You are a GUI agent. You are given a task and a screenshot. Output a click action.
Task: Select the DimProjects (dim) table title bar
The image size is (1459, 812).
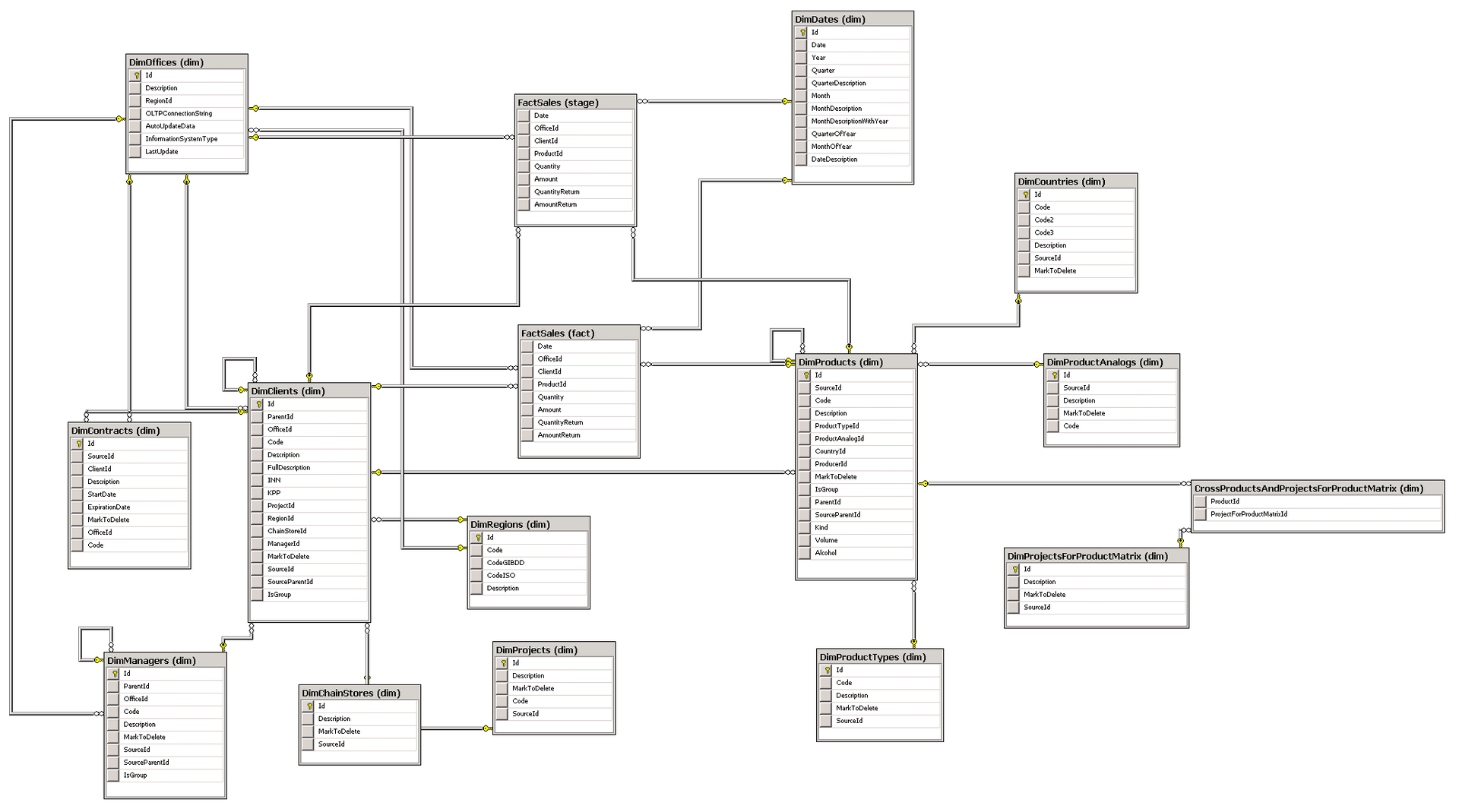554,650
